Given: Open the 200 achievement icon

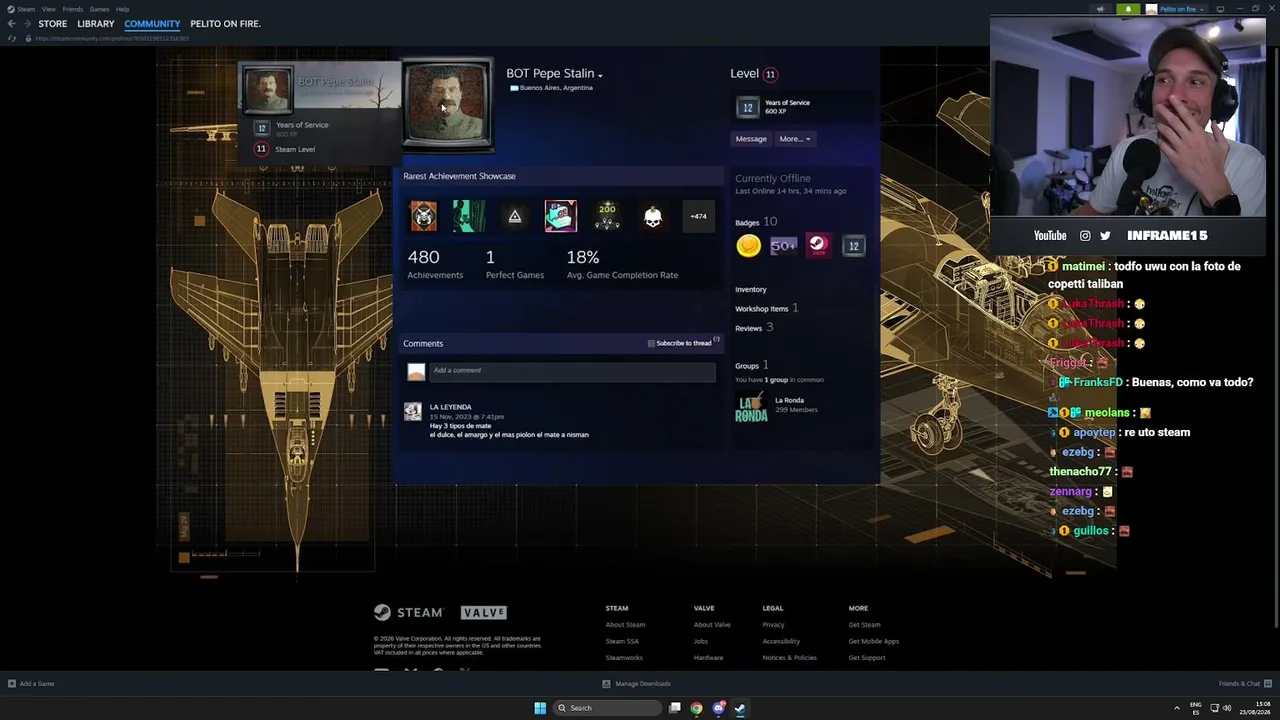Looking at the screenshot, I should [x=607, y=216].
